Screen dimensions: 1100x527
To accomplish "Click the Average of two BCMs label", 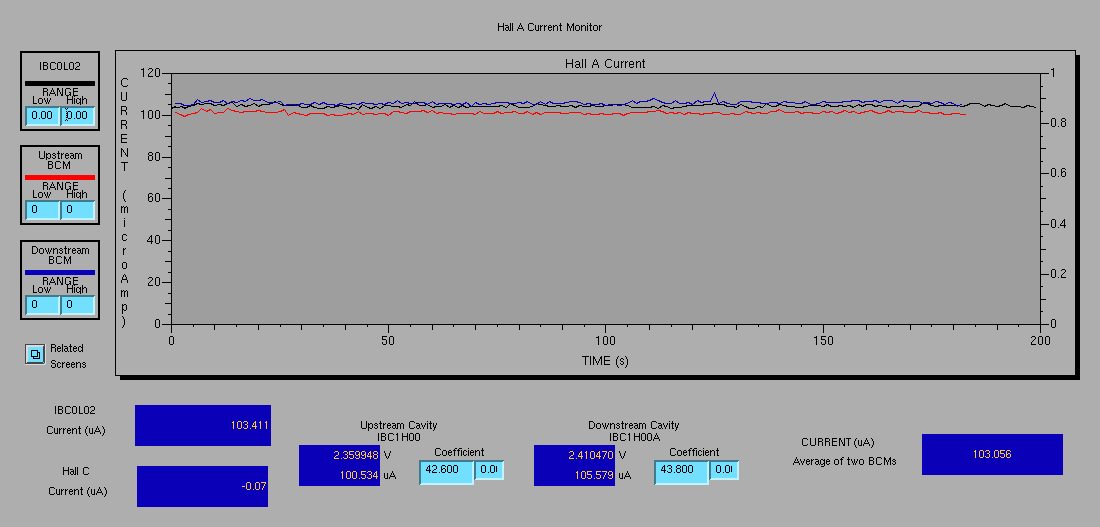I will click(845, 461).
